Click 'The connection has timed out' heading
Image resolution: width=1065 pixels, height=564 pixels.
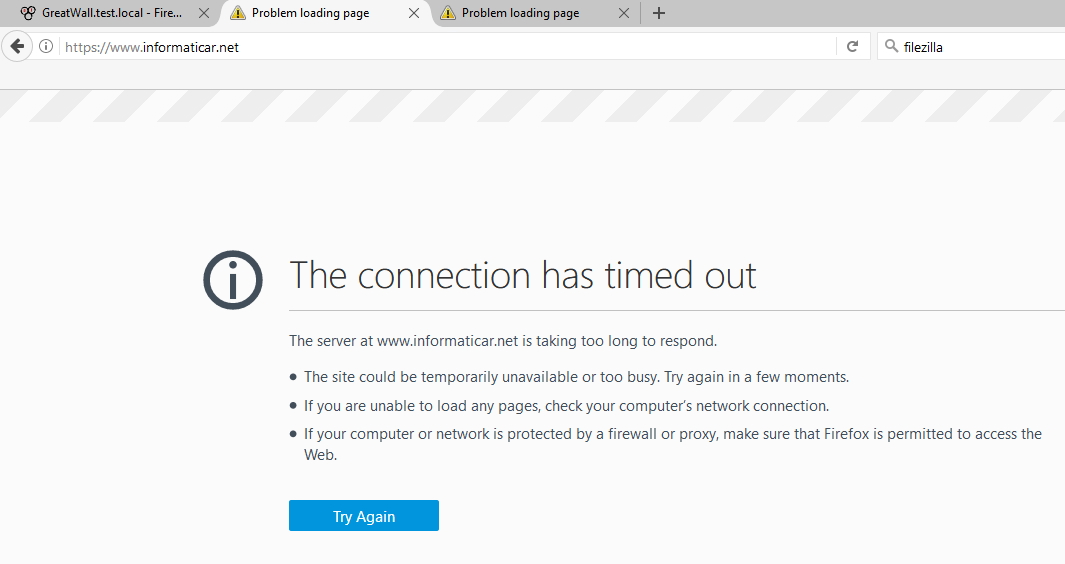522,275
